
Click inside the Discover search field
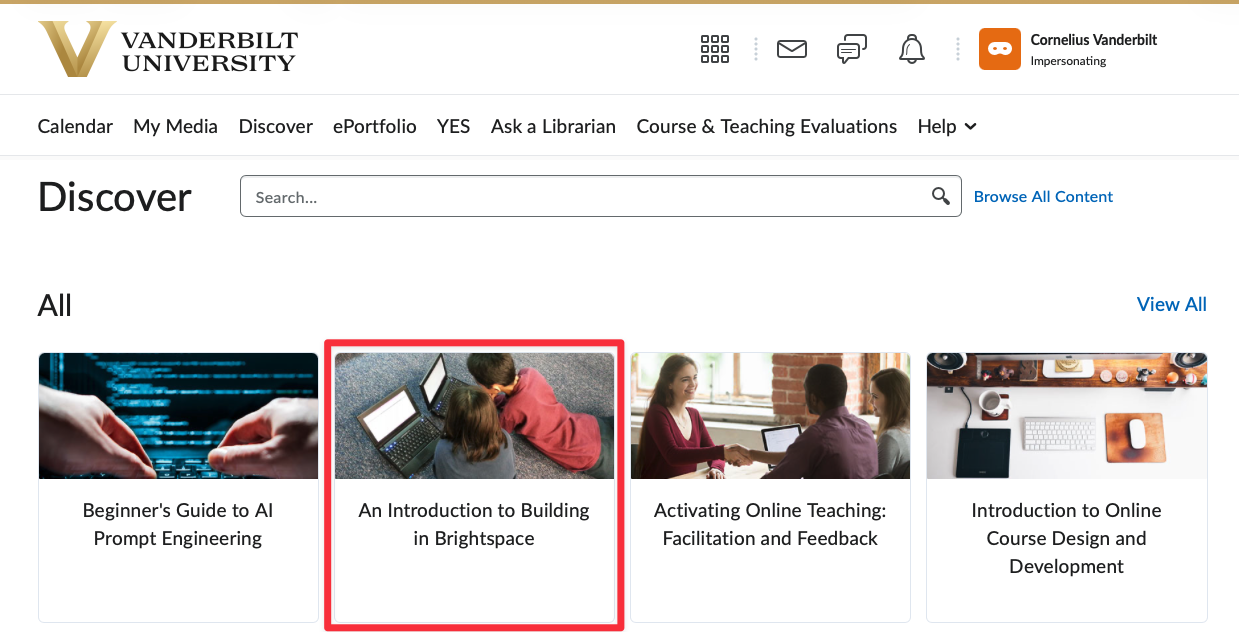[585, 197]
